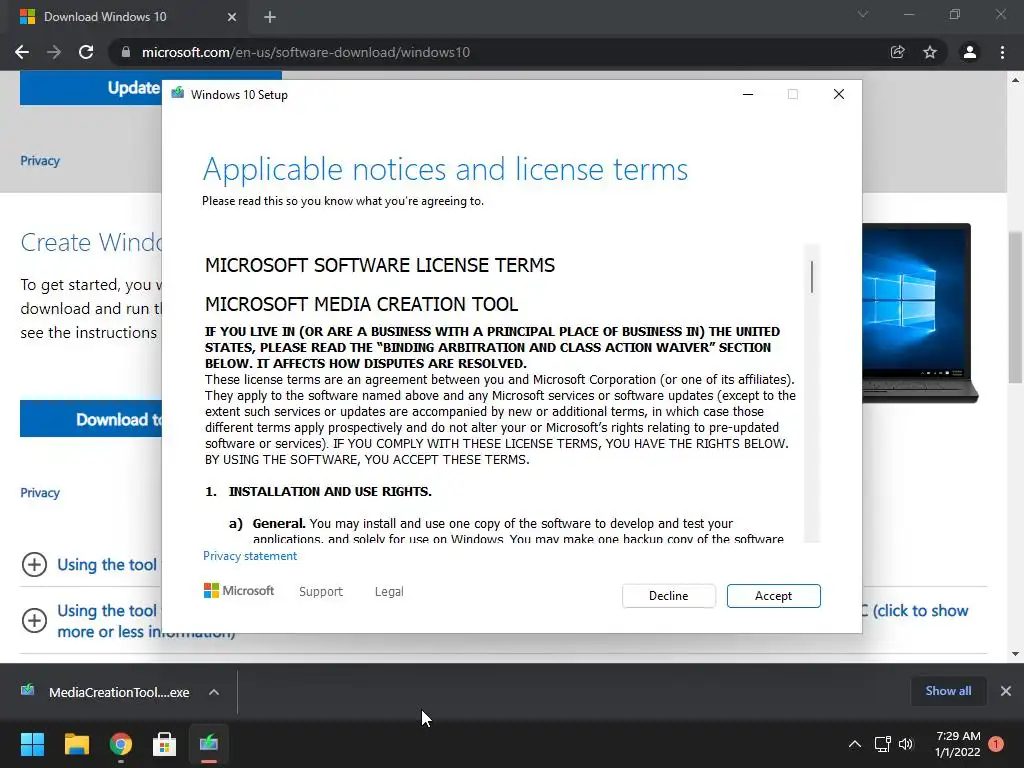The image size is (1024, 768).
Task: Bookmark this page with the star
Action: coord(930,52)
